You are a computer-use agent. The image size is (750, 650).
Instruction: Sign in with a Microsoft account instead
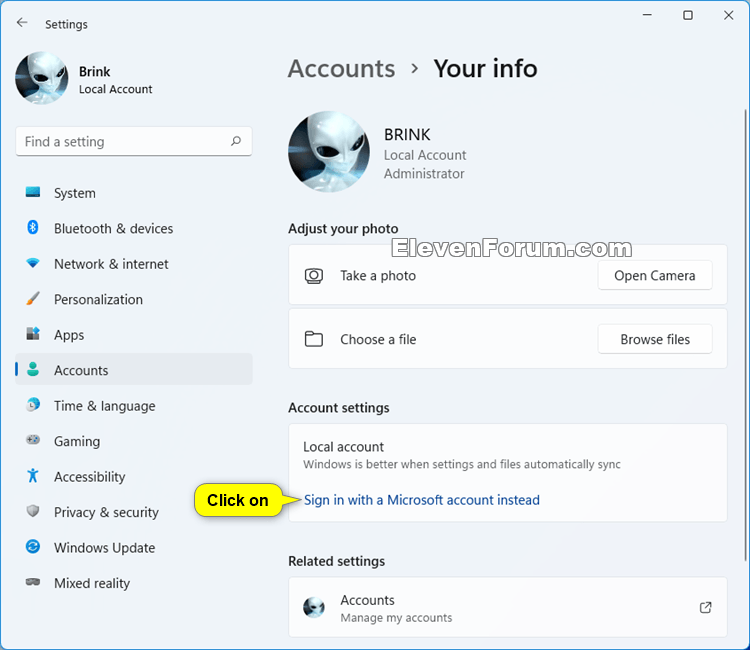422,500
